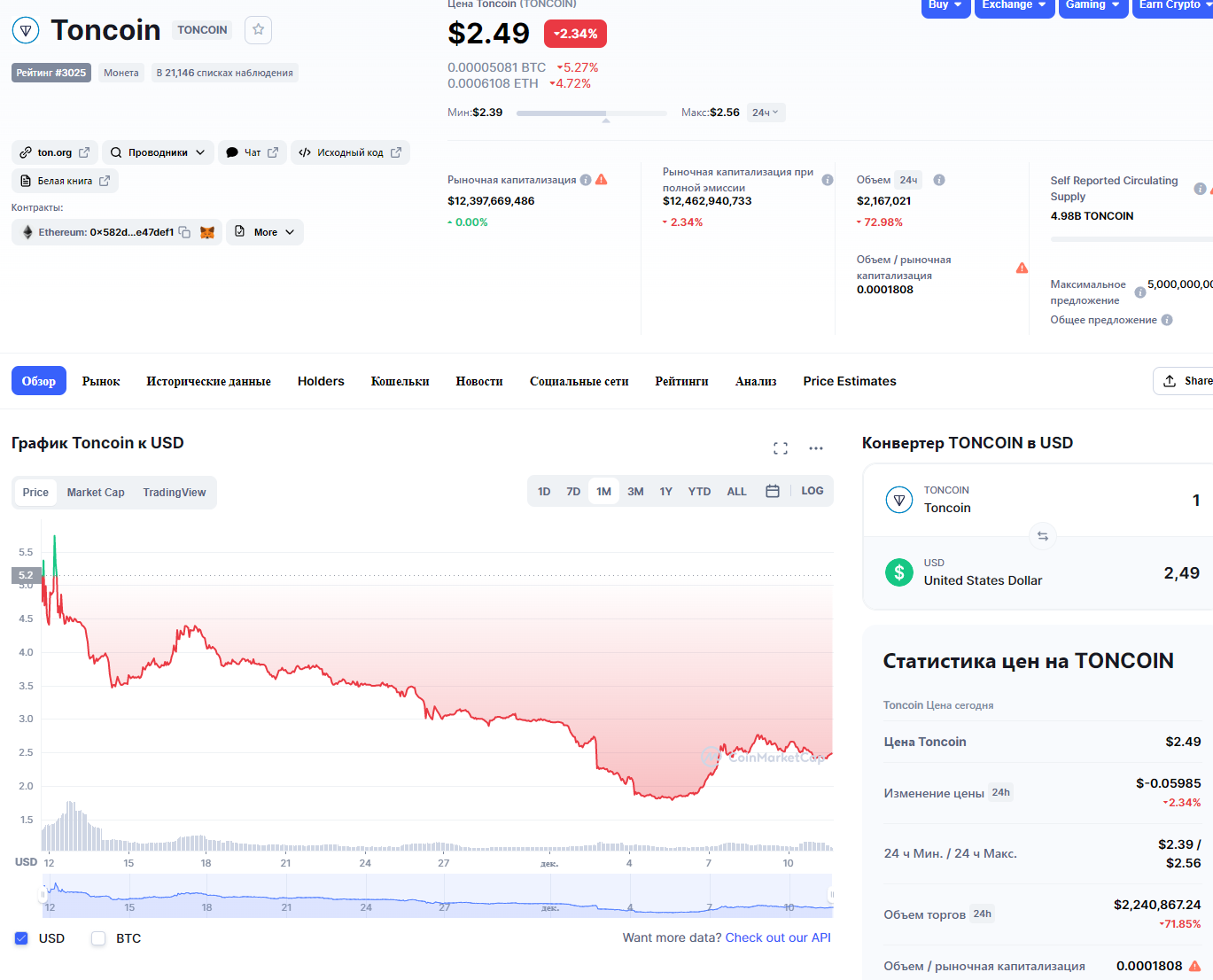The width and height of the screenshot is (1213, 980).
Task: Click warning icon in price statistics volume ratio row
Action: click(x=1194, y=966)
